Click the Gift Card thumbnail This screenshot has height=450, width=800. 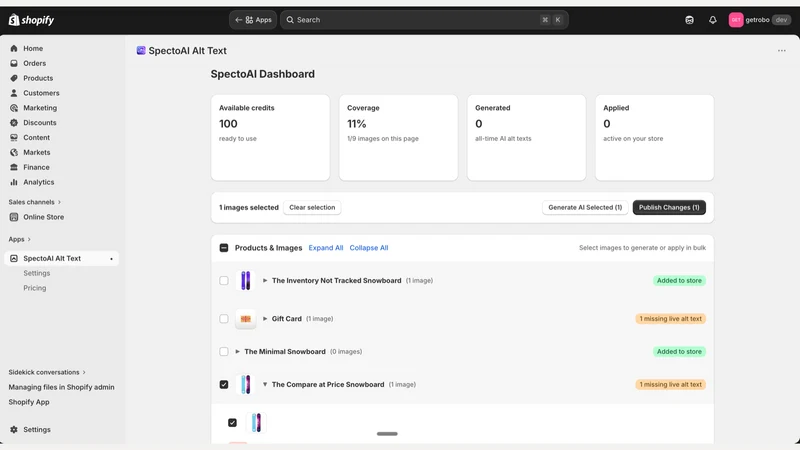point(245,318)
